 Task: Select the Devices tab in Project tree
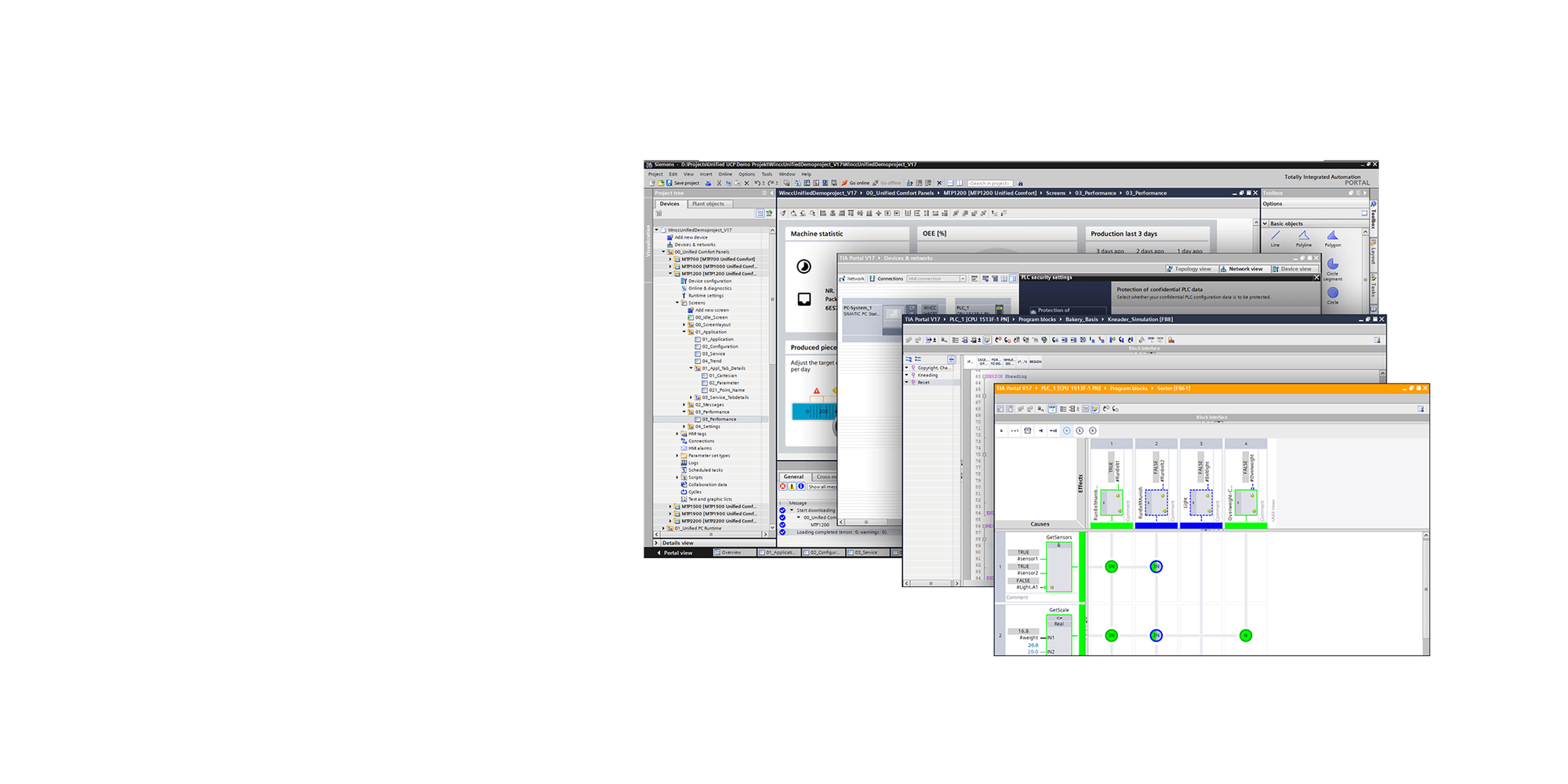670,204
